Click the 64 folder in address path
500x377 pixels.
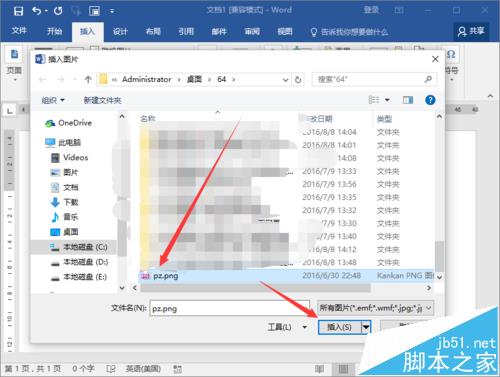click(222, 79)
